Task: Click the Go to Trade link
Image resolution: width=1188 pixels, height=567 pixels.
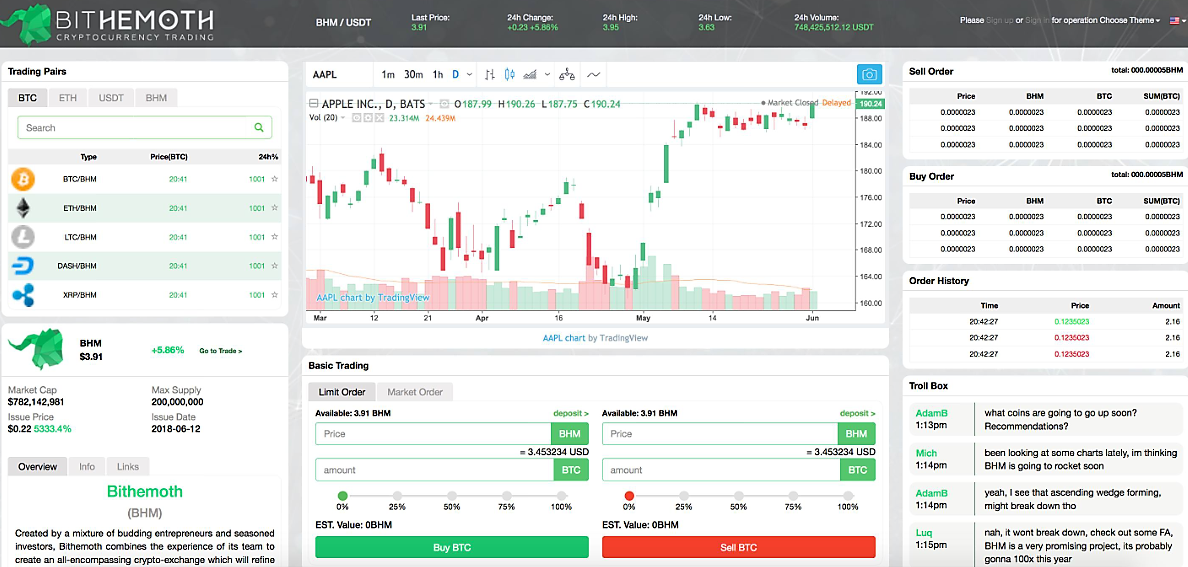Action: tap(220, 351)
